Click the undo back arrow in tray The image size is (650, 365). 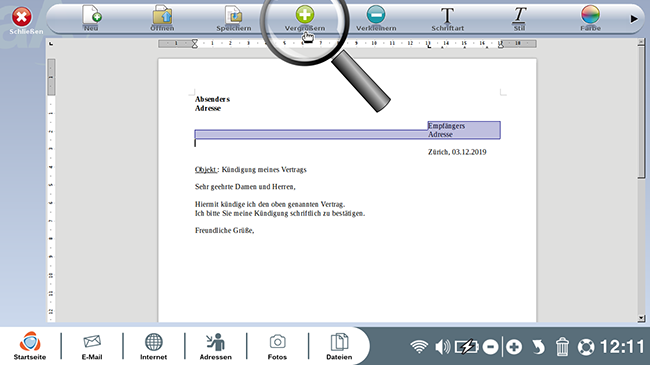click(538, 347)
